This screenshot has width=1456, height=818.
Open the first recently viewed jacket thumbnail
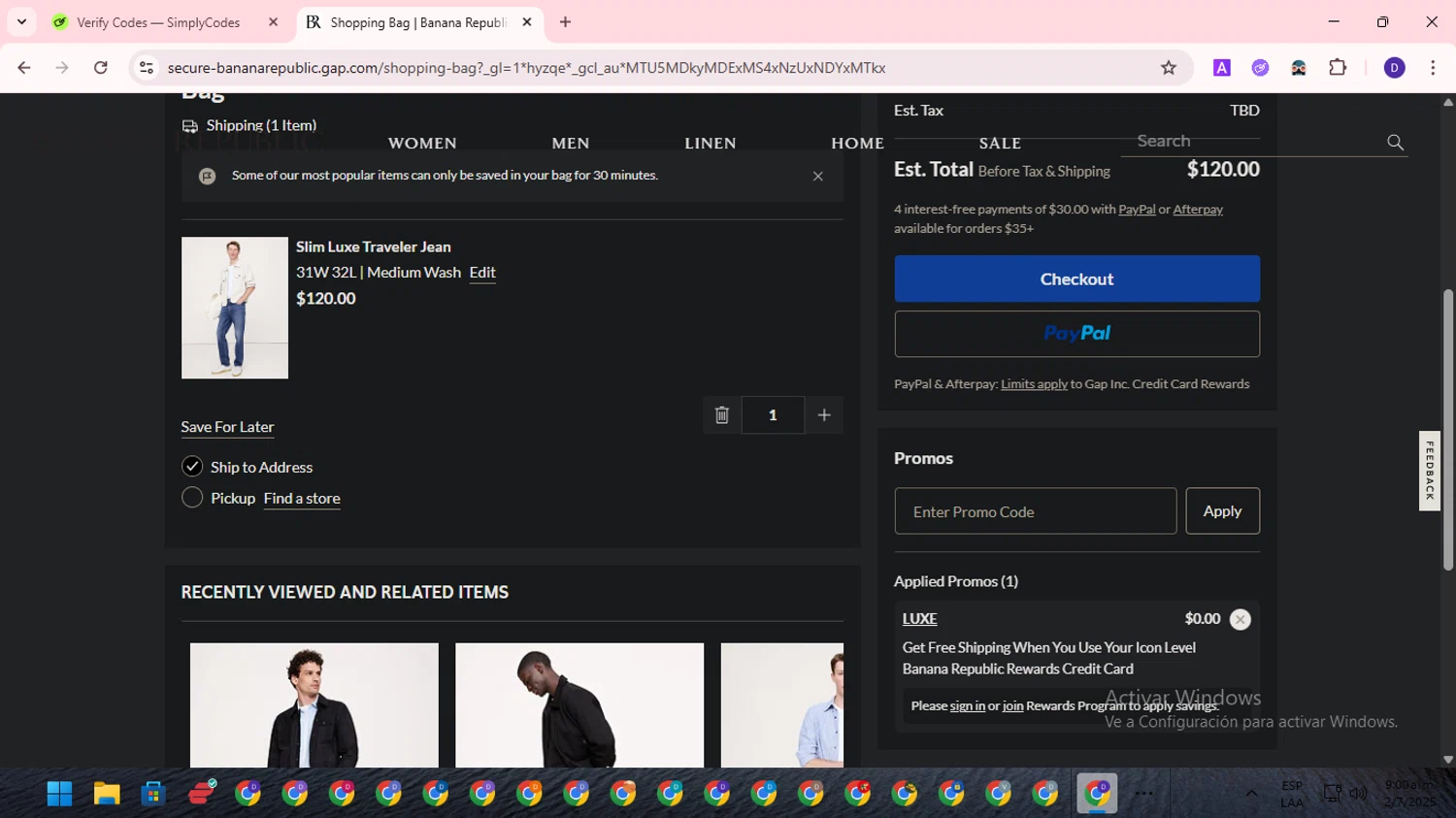314,705
